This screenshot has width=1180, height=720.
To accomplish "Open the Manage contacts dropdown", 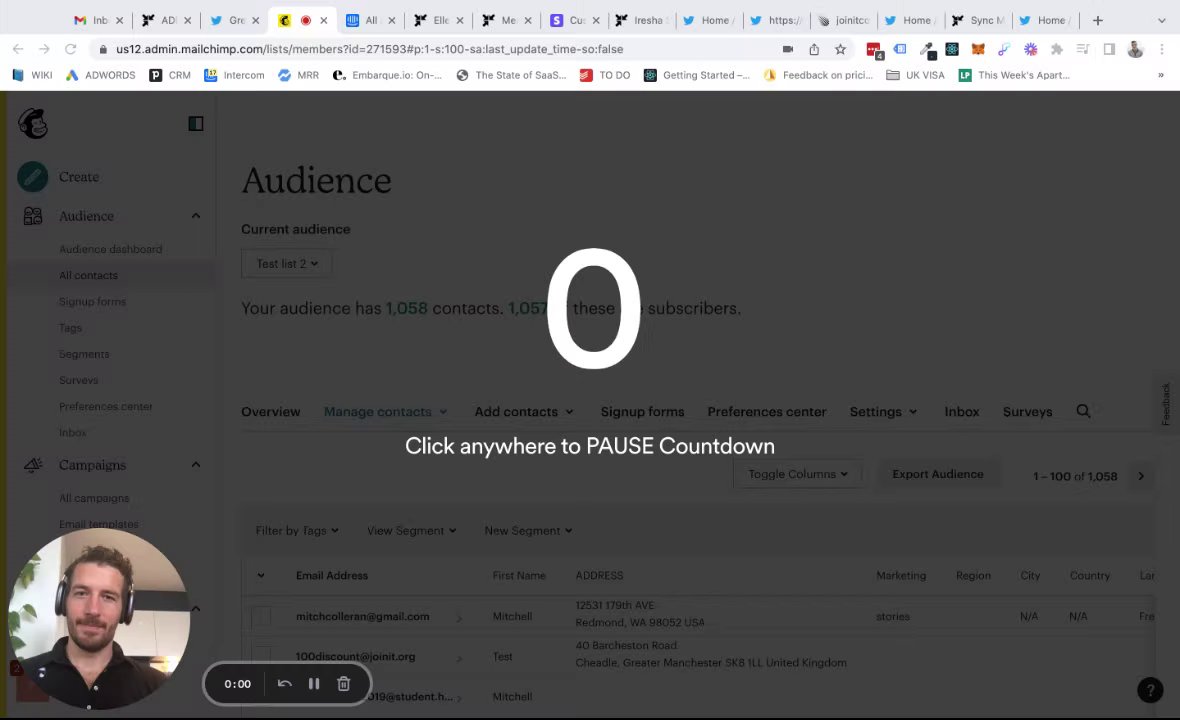I will tap(385, 412).
